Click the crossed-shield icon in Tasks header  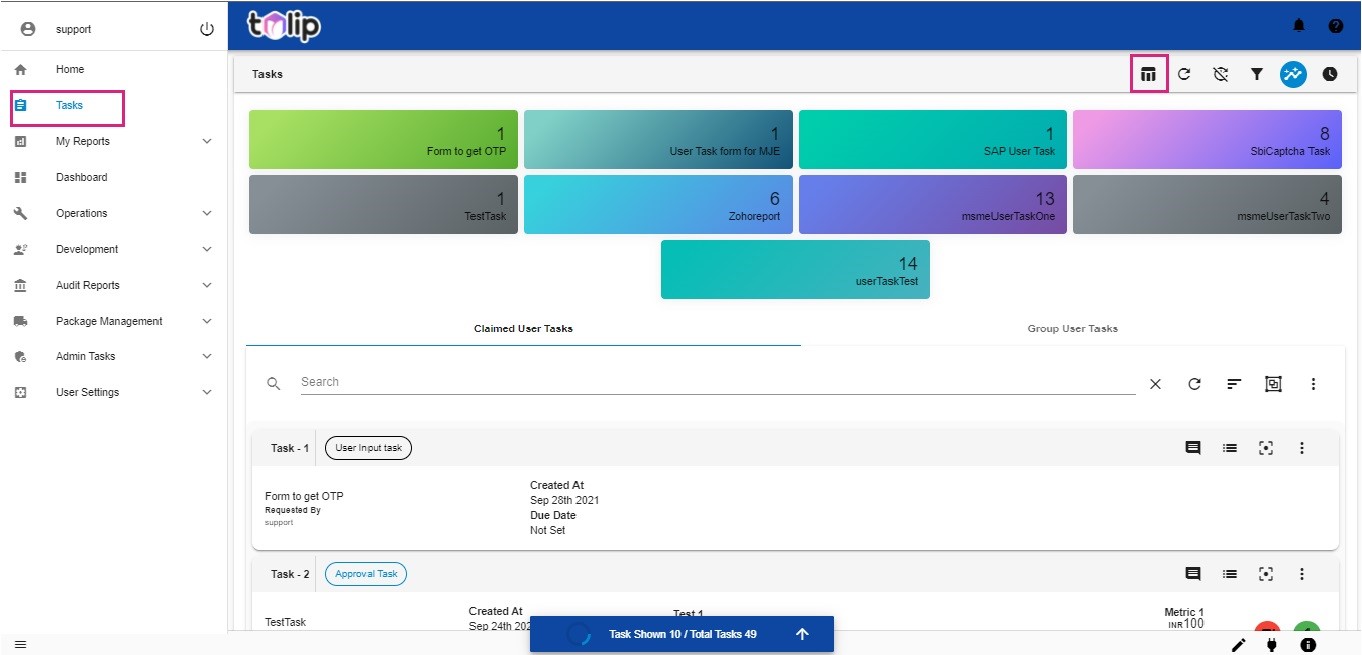coord(1220,74)
